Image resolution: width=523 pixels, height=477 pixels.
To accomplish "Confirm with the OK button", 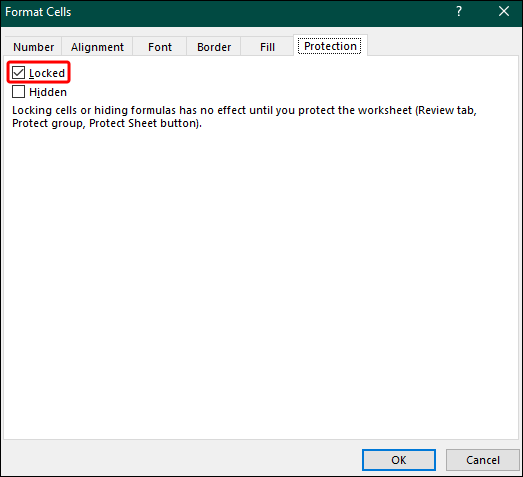I will [x=399, y=460].
